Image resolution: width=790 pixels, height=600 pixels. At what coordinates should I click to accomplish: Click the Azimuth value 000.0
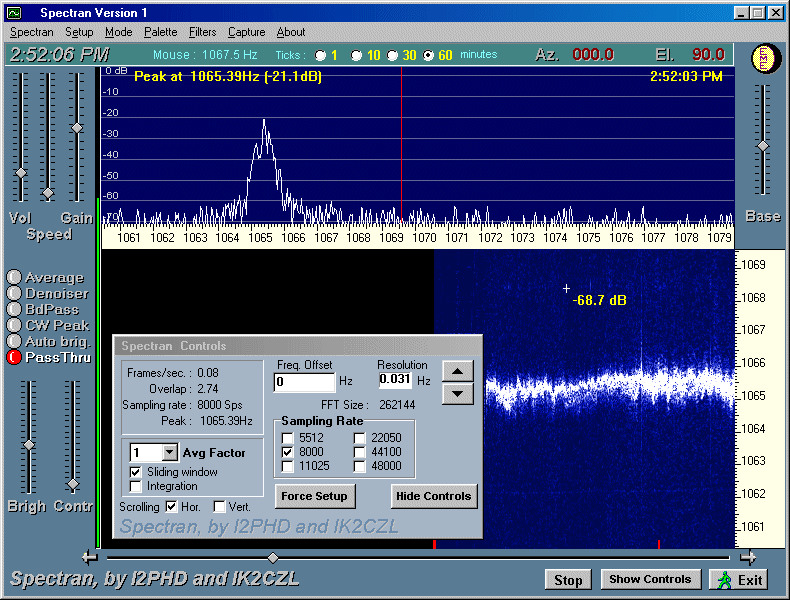click(x=593, y=54)
